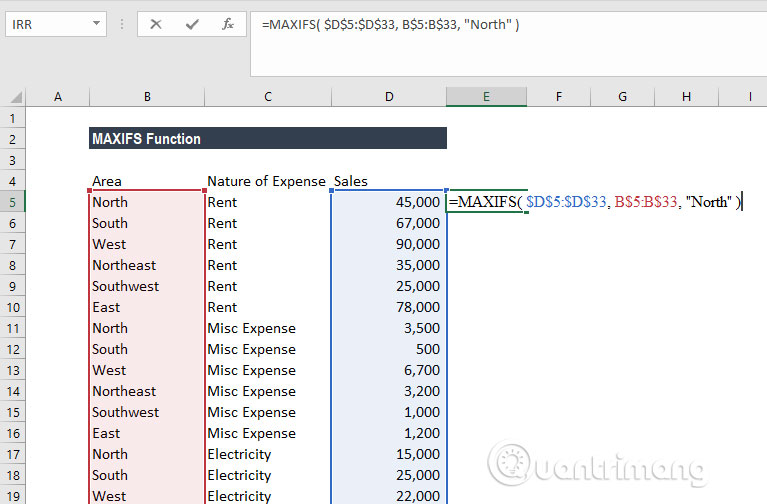
Task: Click Electricity in row 18
Action: click(239, 476)
